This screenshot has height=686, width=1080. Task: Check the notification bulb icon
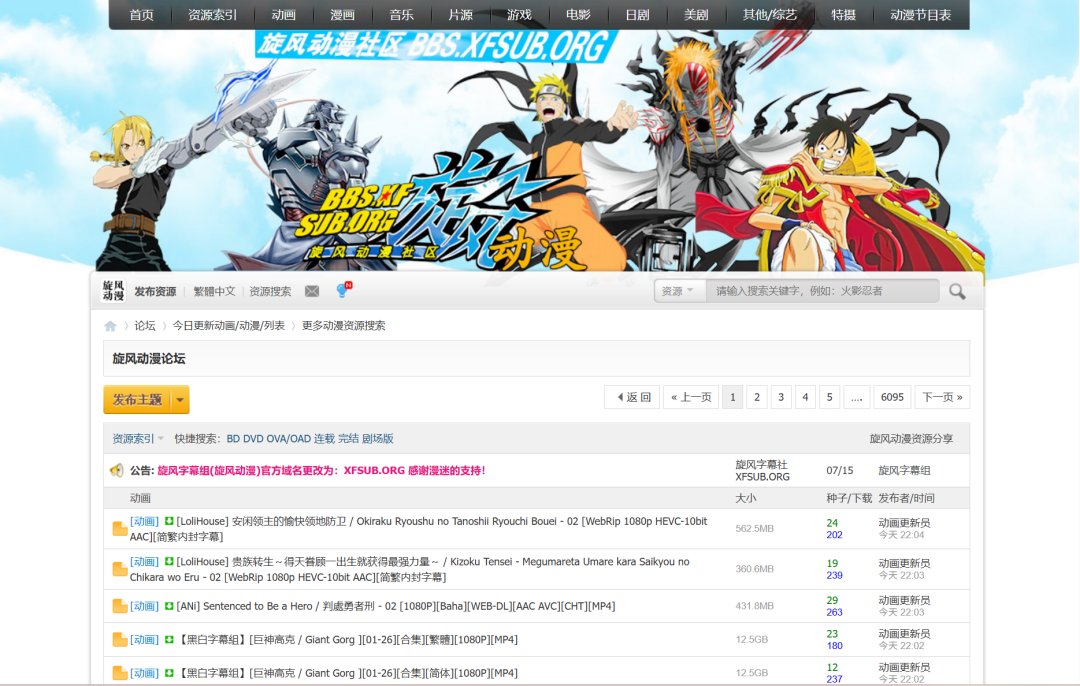pyautogui.click(x=343, y=290)
